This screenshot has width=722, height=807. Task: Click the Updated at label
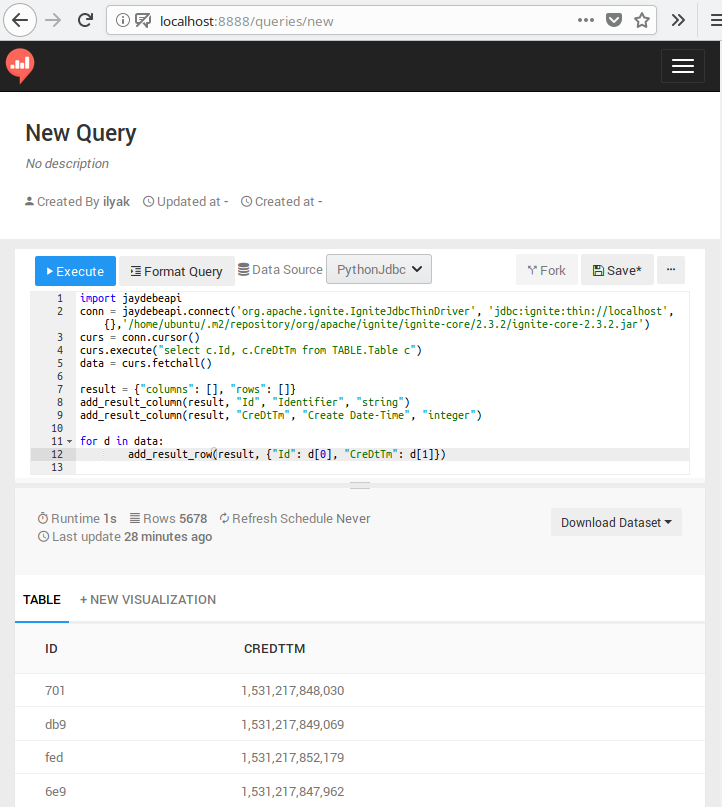(x=185, y=202)
